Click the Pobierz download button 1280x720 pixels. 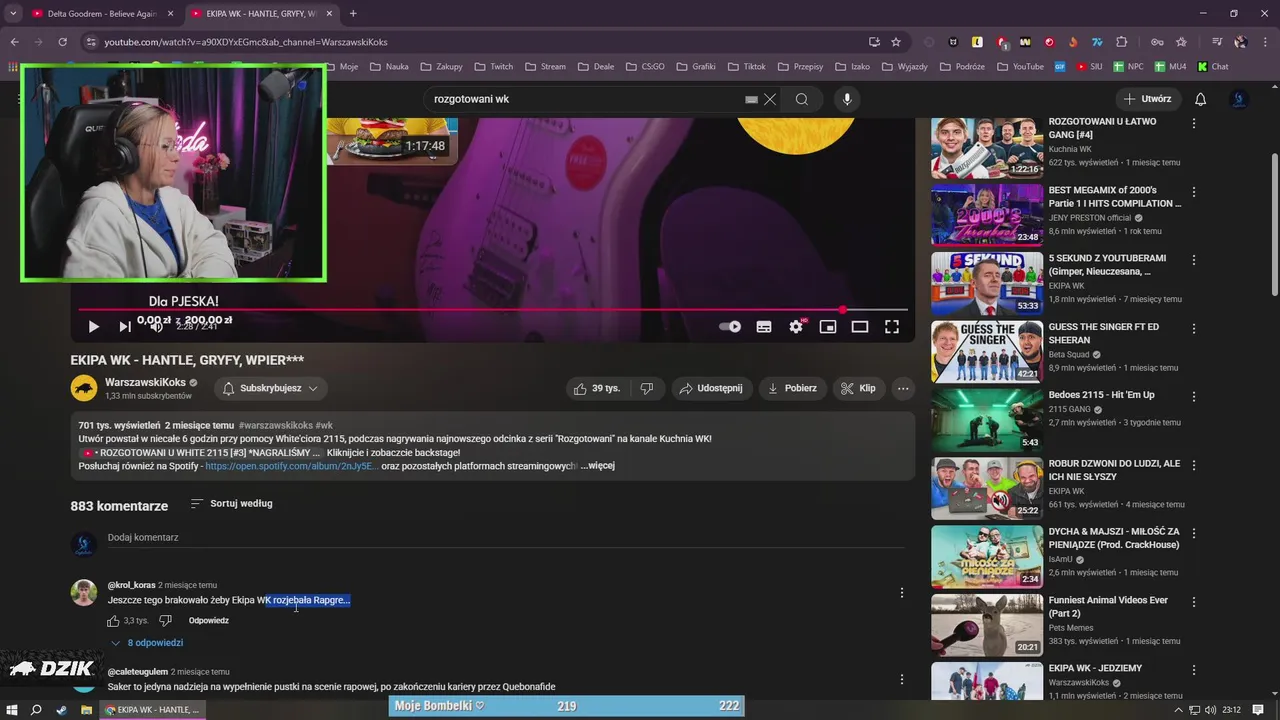pos(791,388)
